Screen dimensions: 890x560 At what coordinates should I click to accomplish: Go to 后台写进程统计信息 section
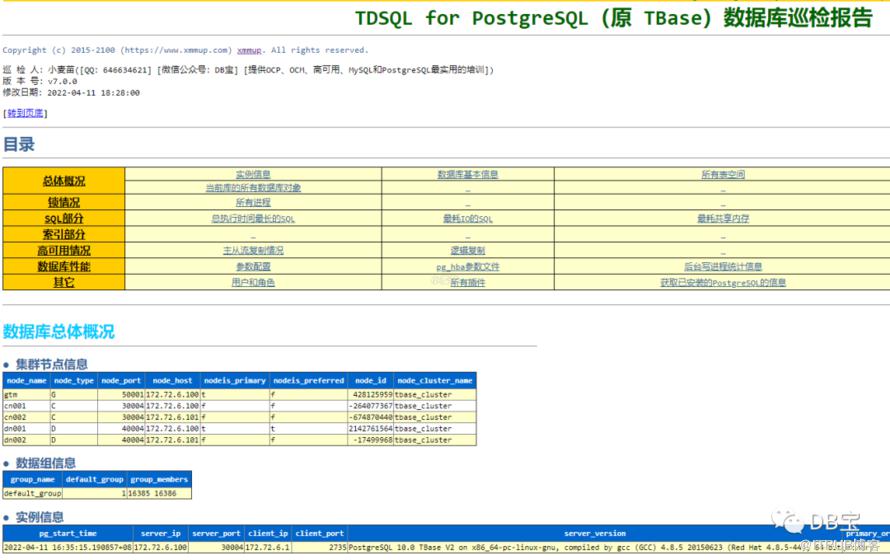pos(722,267)
